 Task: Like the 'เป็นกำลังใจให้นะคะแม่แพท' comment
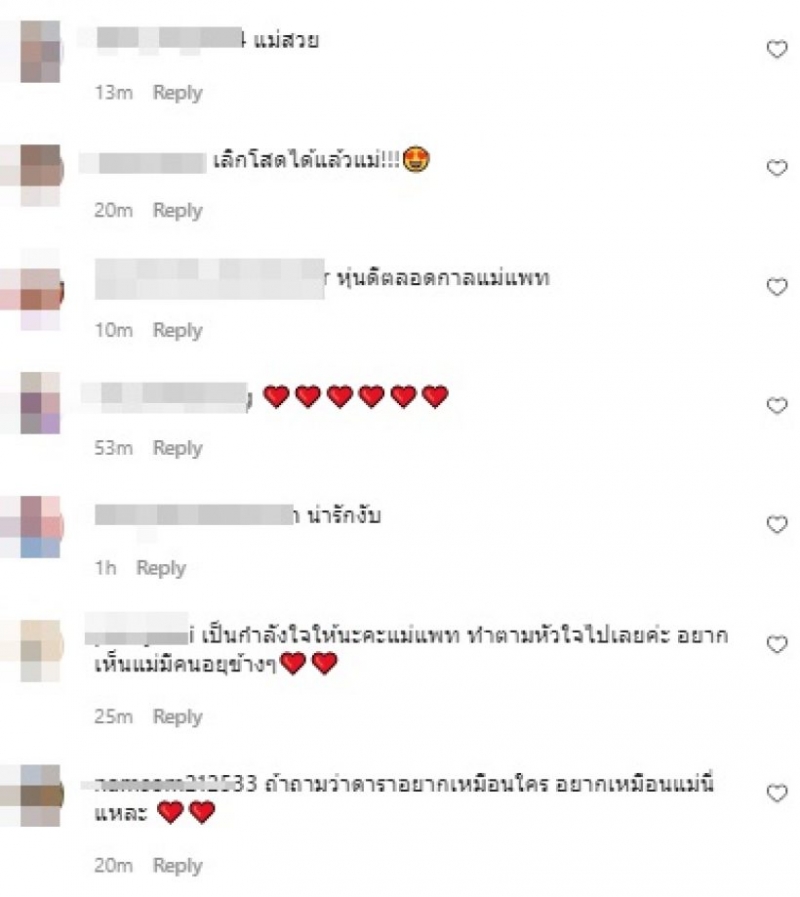click(777, 645)
